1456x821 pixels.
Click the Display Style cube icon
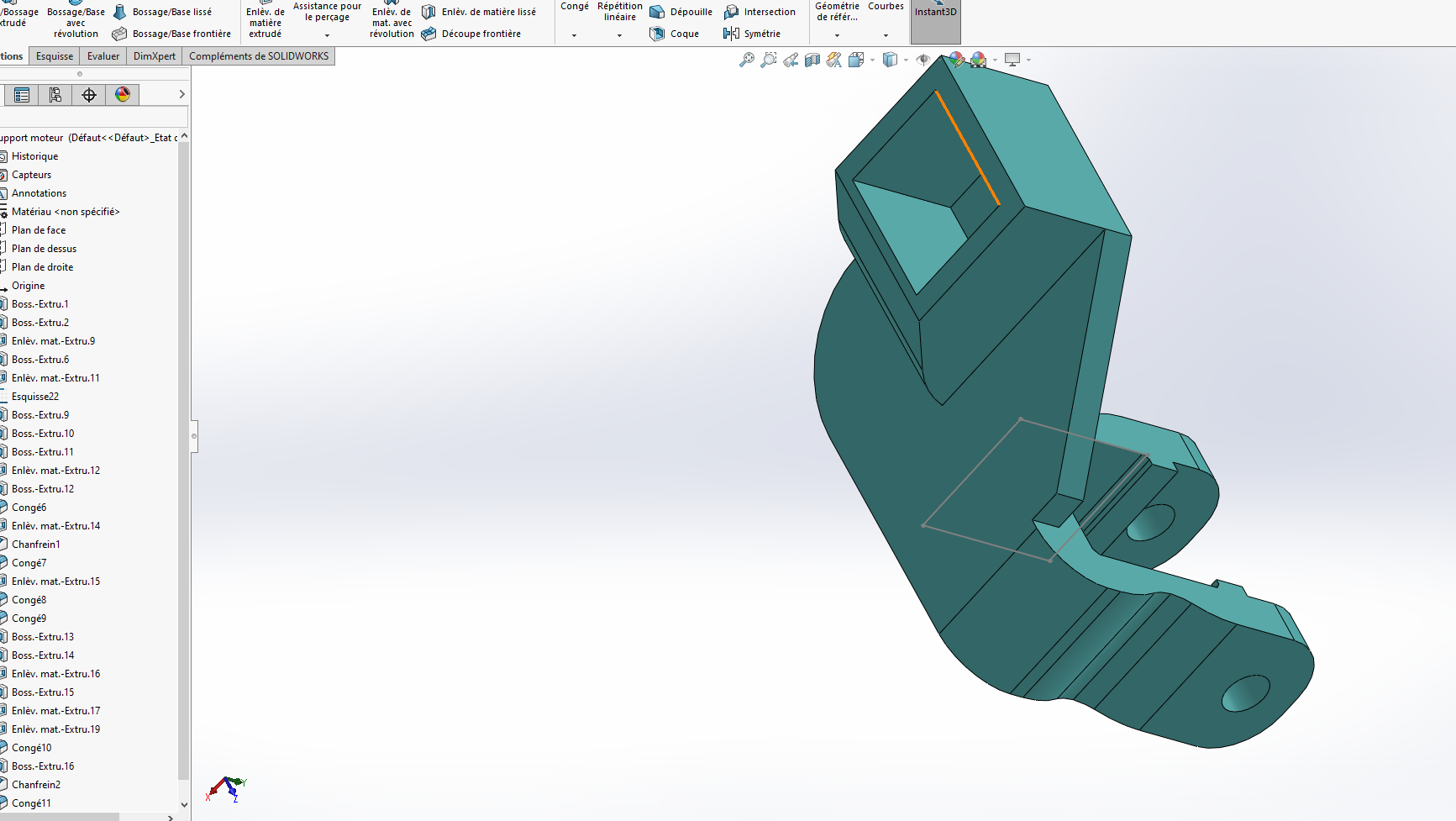[890, 60]
